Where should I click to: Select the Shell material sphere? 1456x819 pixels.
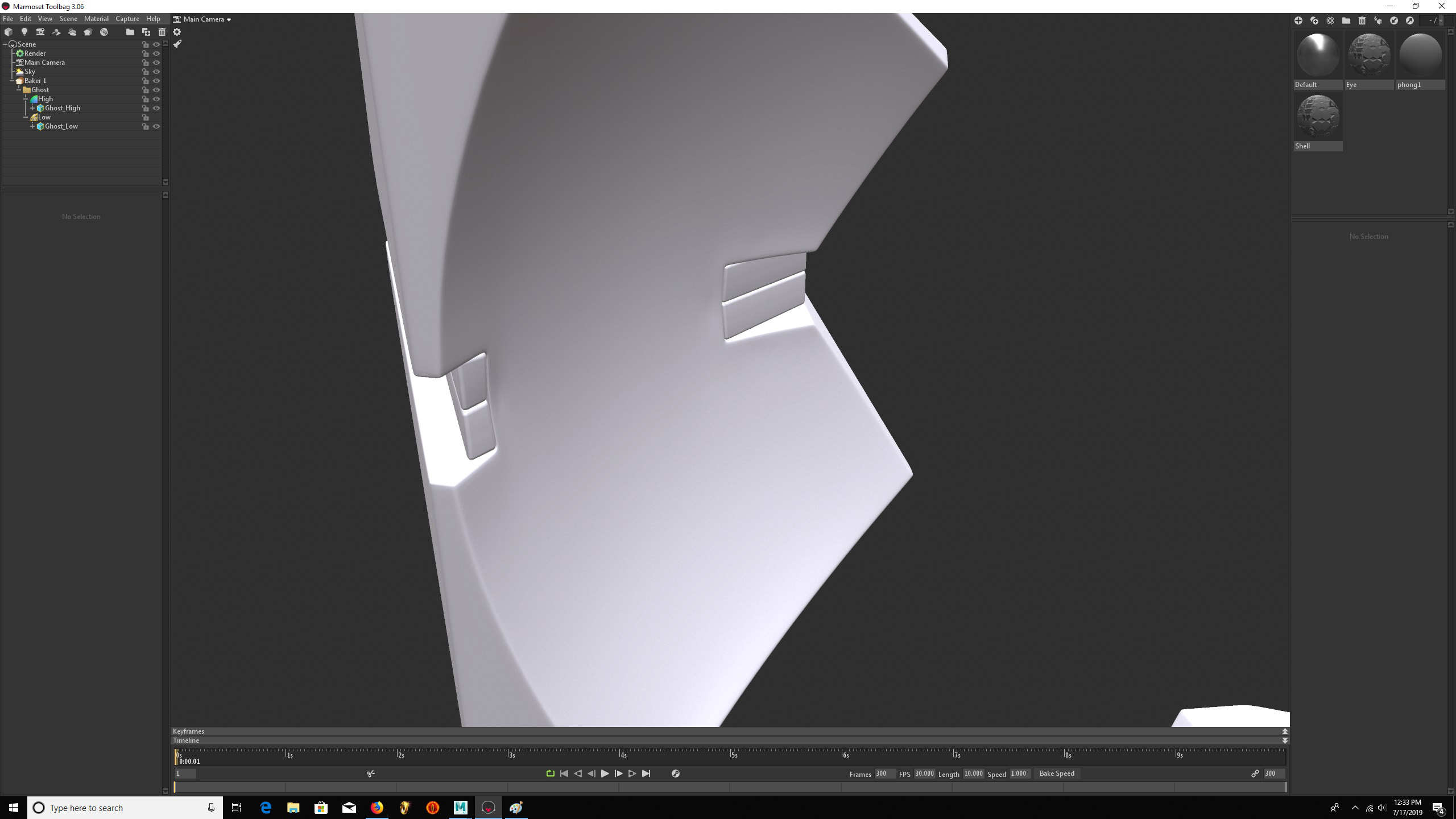pyautogui.click(x=1318, y=116)
